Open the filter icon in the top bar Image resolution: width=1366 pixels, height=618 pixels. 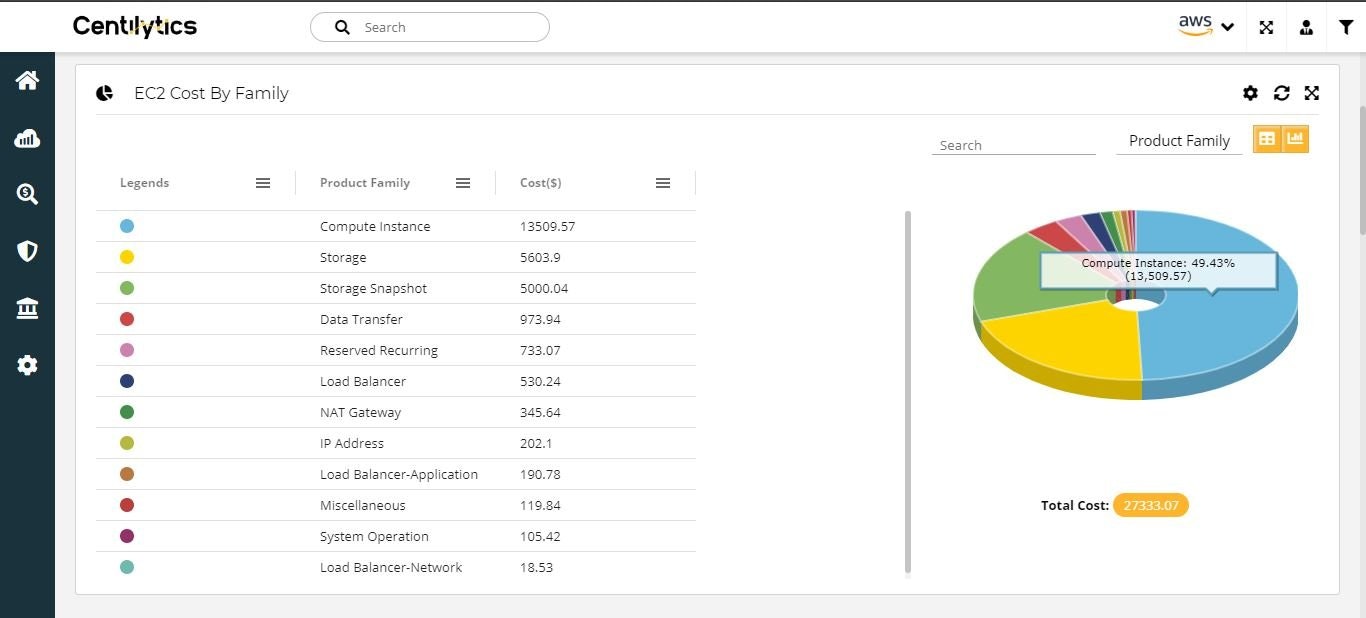(x=1347, y=27)
